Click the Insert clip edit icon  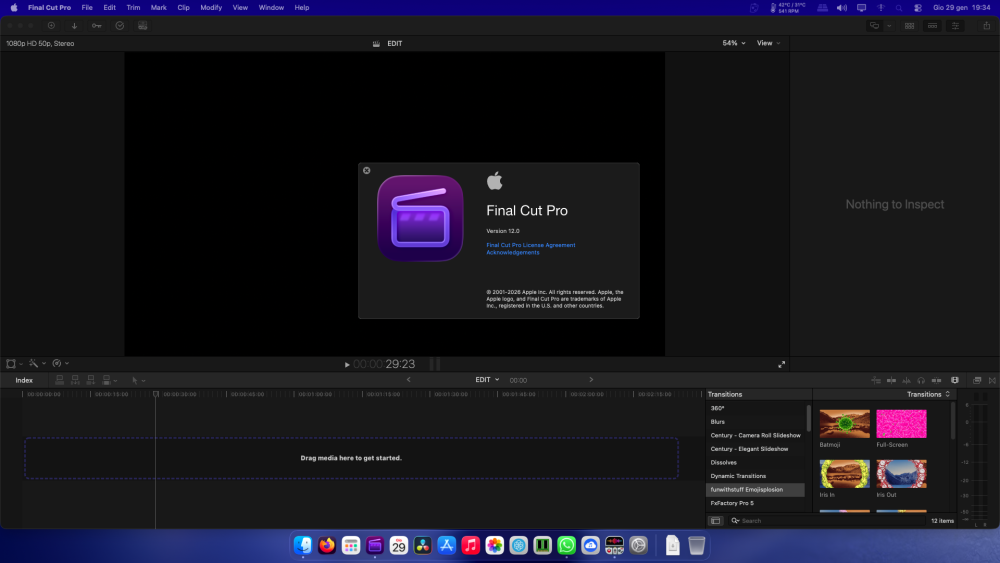pos(75,380)
